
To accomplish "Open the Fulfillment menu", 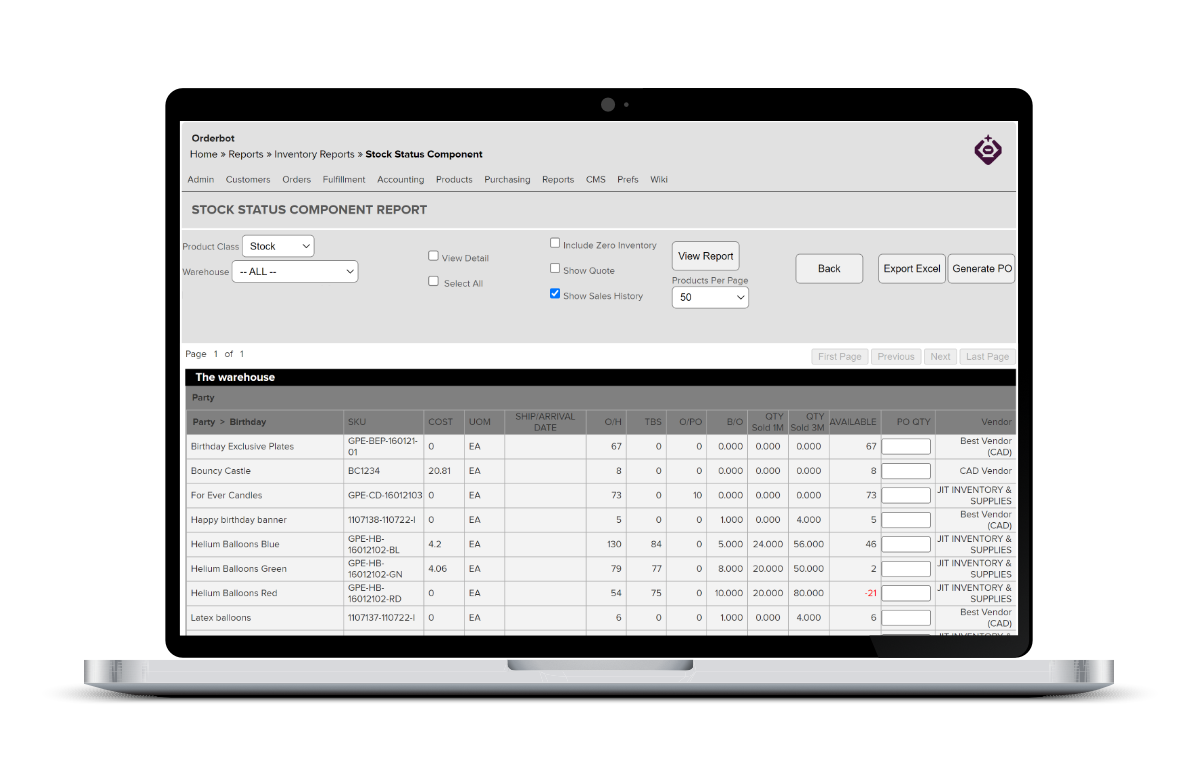I will point(343,179).
